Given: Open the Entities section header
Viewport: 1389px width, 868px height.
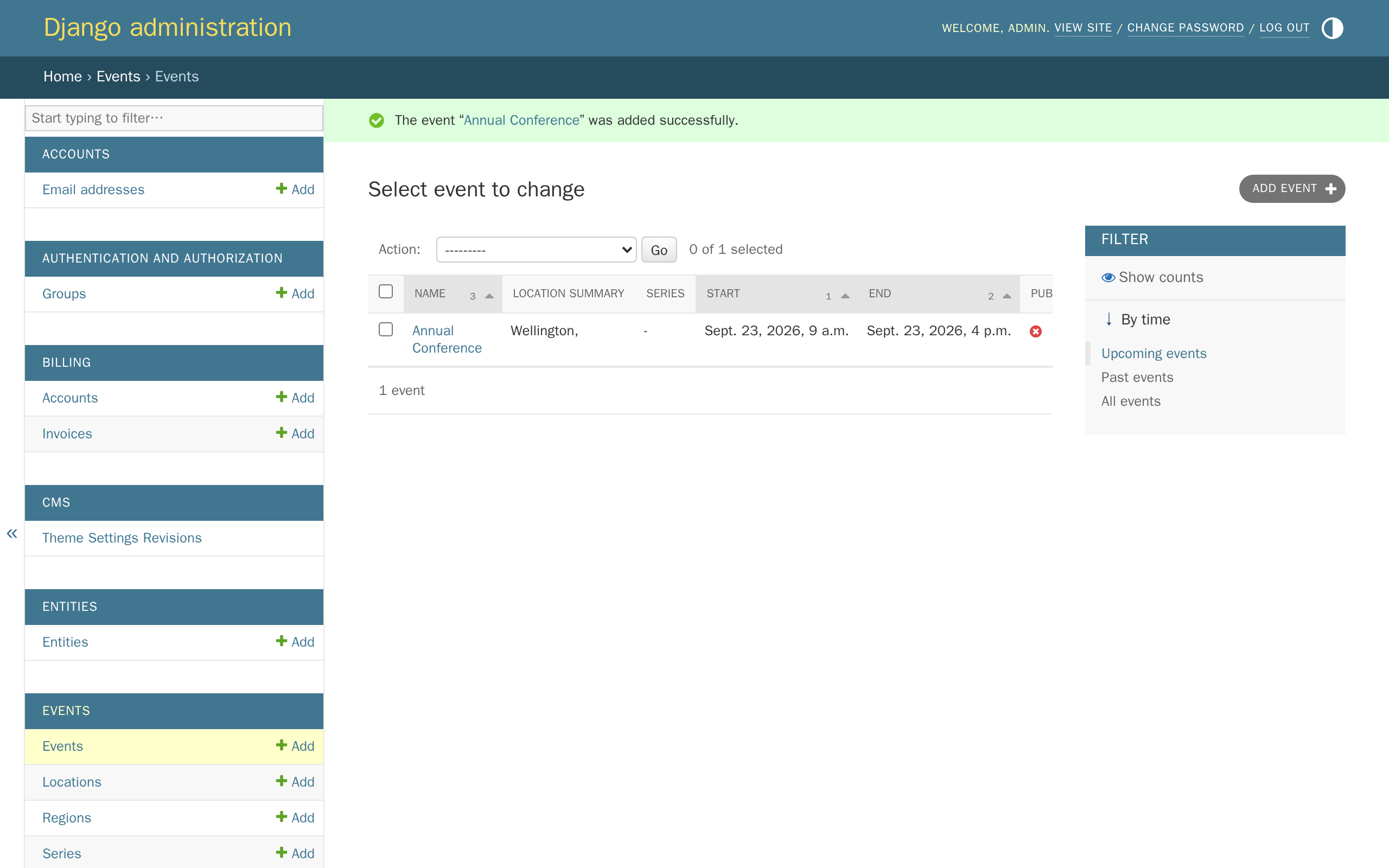Looking at the screenshot, I should (69, 607).
